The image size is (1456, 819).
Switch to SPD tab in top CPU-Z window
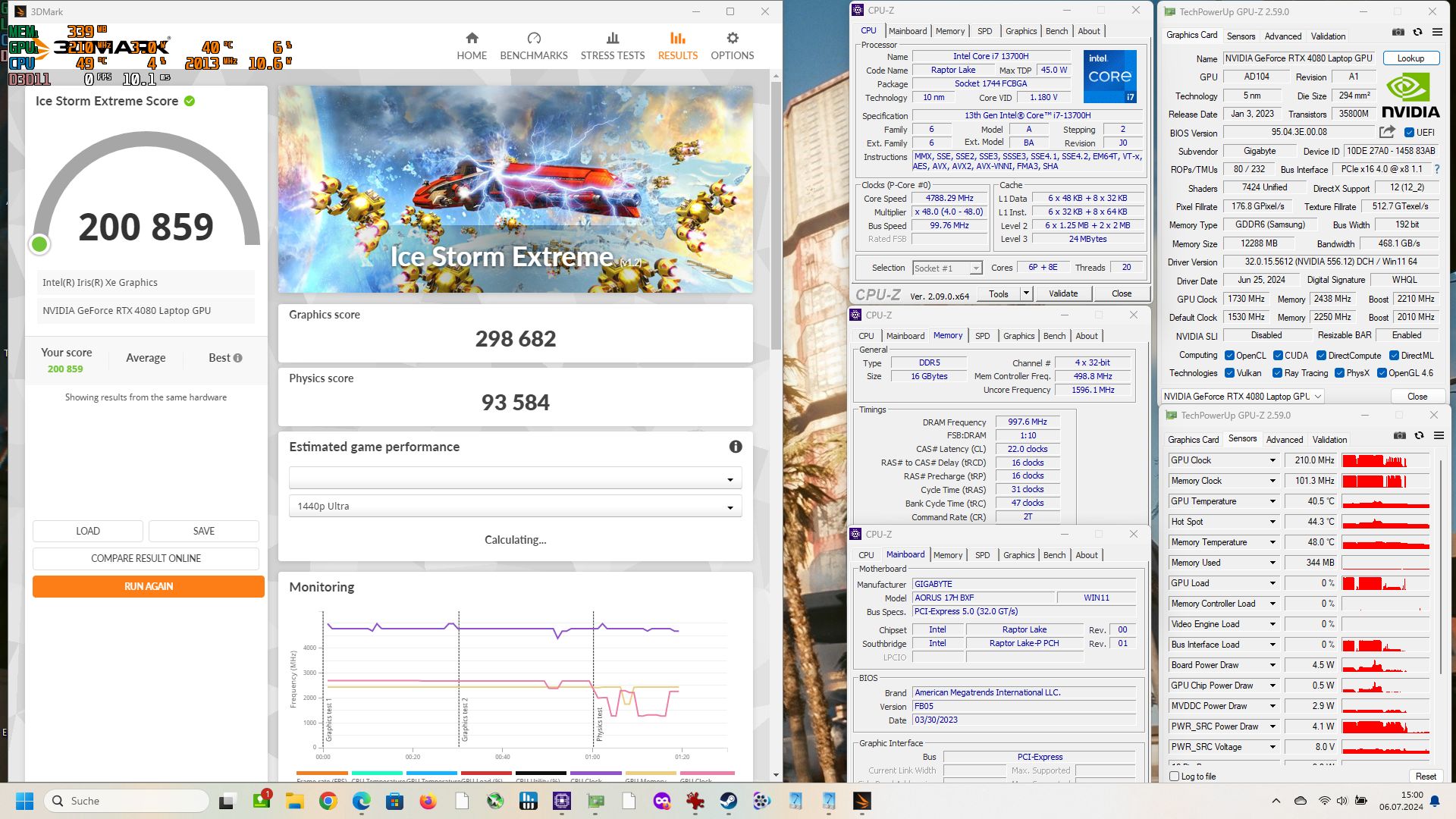coord(984,31)
